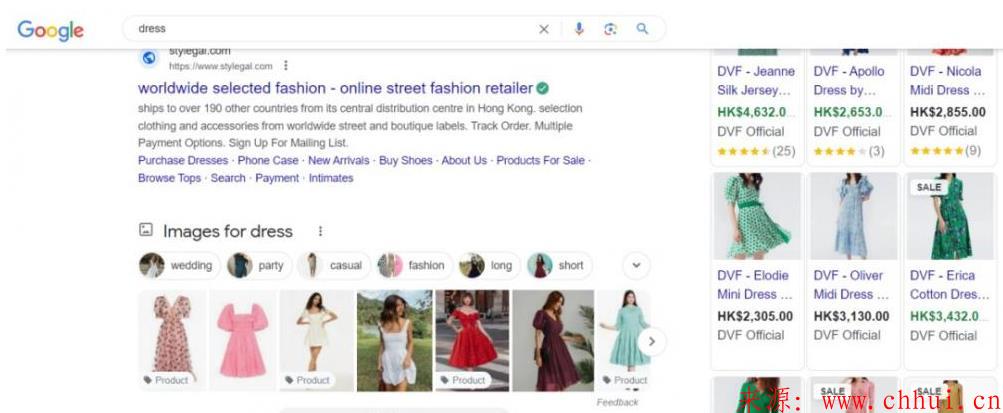Open the white dress outdoor photo thumbnail
This screenshot has height=413, width=1003.
coord(395,340)
